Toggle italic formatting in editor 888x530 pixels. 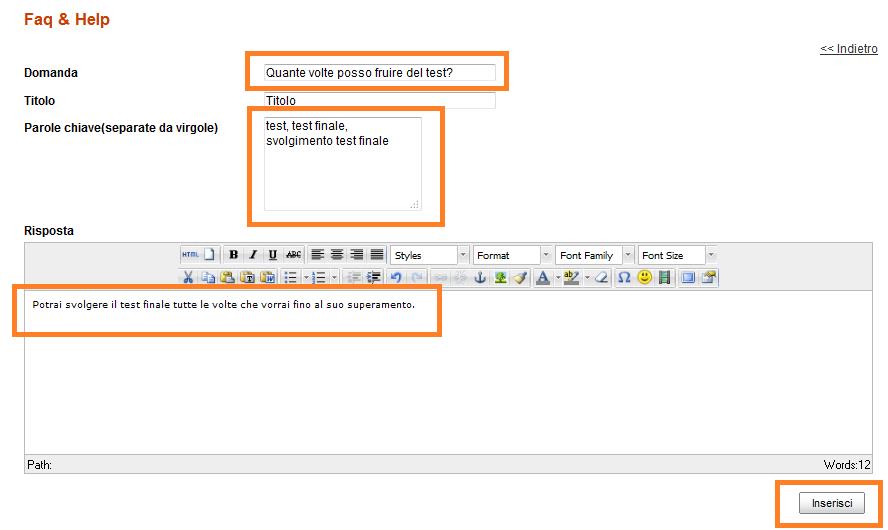[253, 255]
